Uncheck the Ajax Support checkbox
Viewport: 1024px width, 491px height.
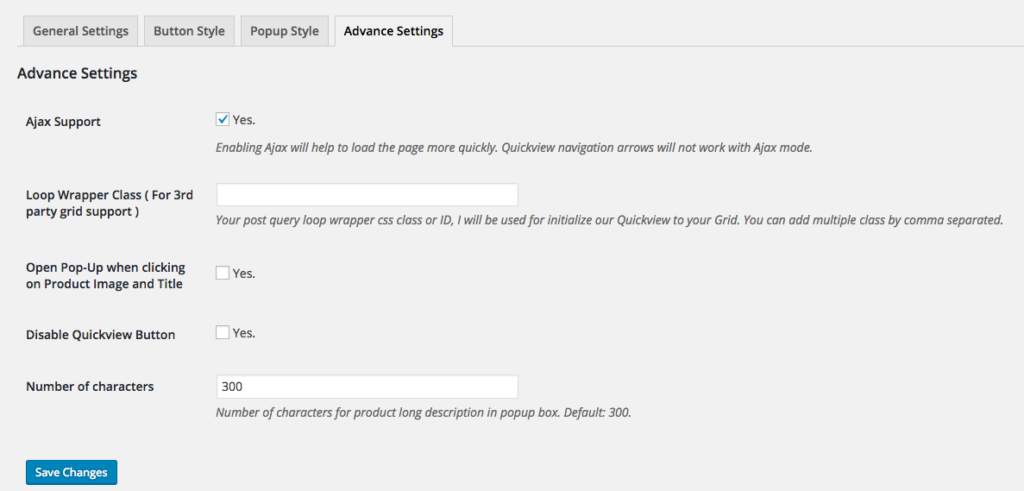223,120
